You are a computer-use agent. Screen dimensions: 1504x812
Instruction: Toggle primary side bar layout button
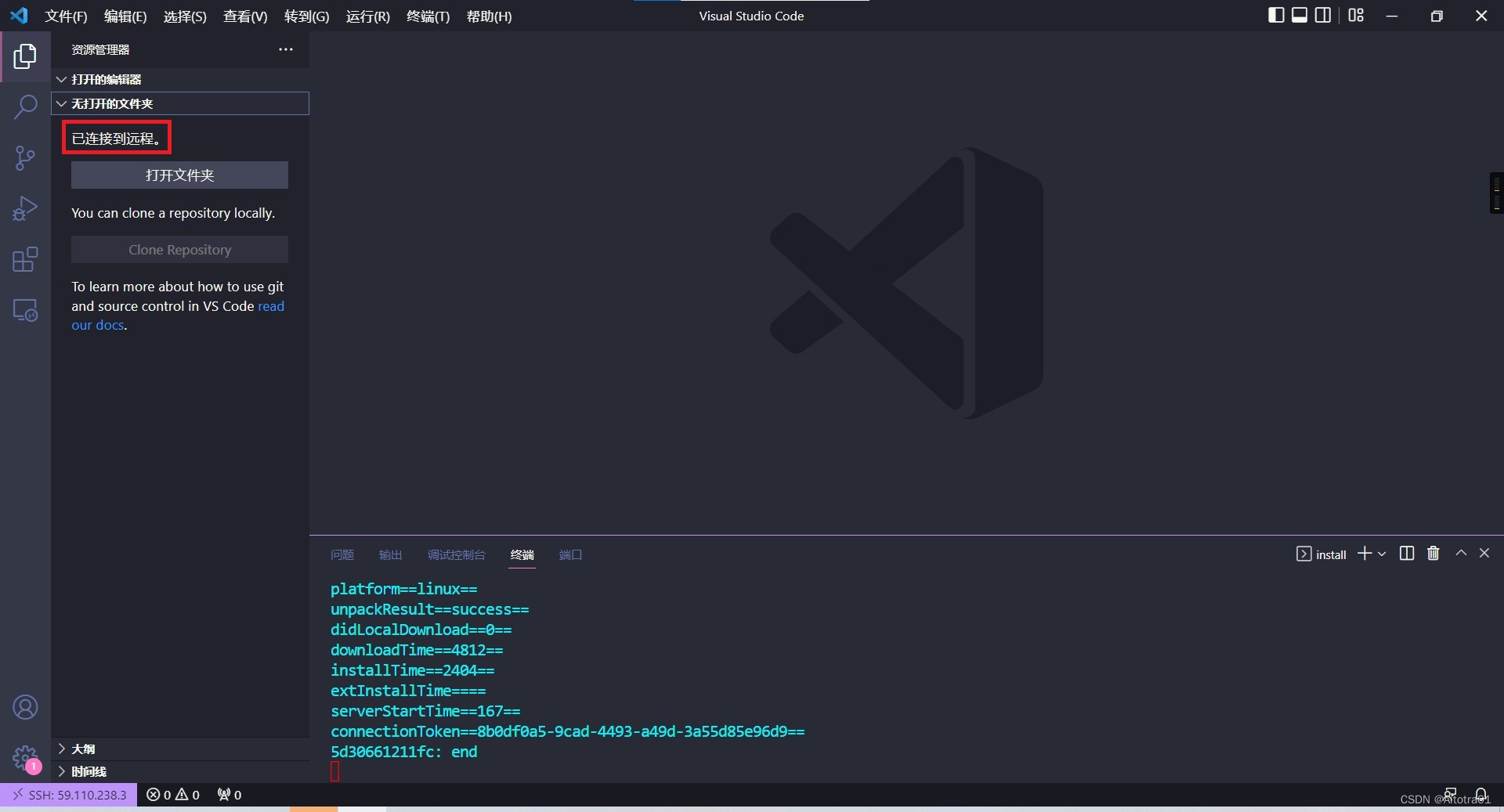(x=1276, y=15)
